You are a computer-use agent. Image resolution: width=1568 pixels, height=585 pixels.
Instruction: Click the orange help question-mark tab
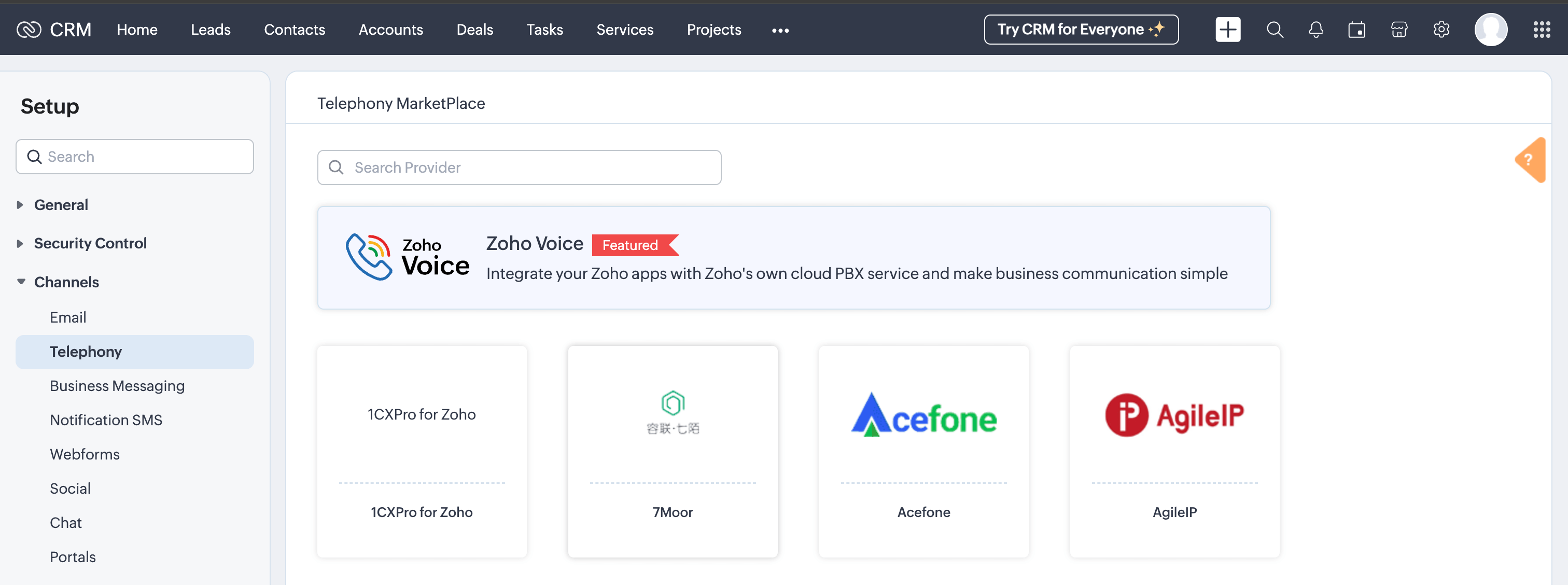tap(1530, 160)
